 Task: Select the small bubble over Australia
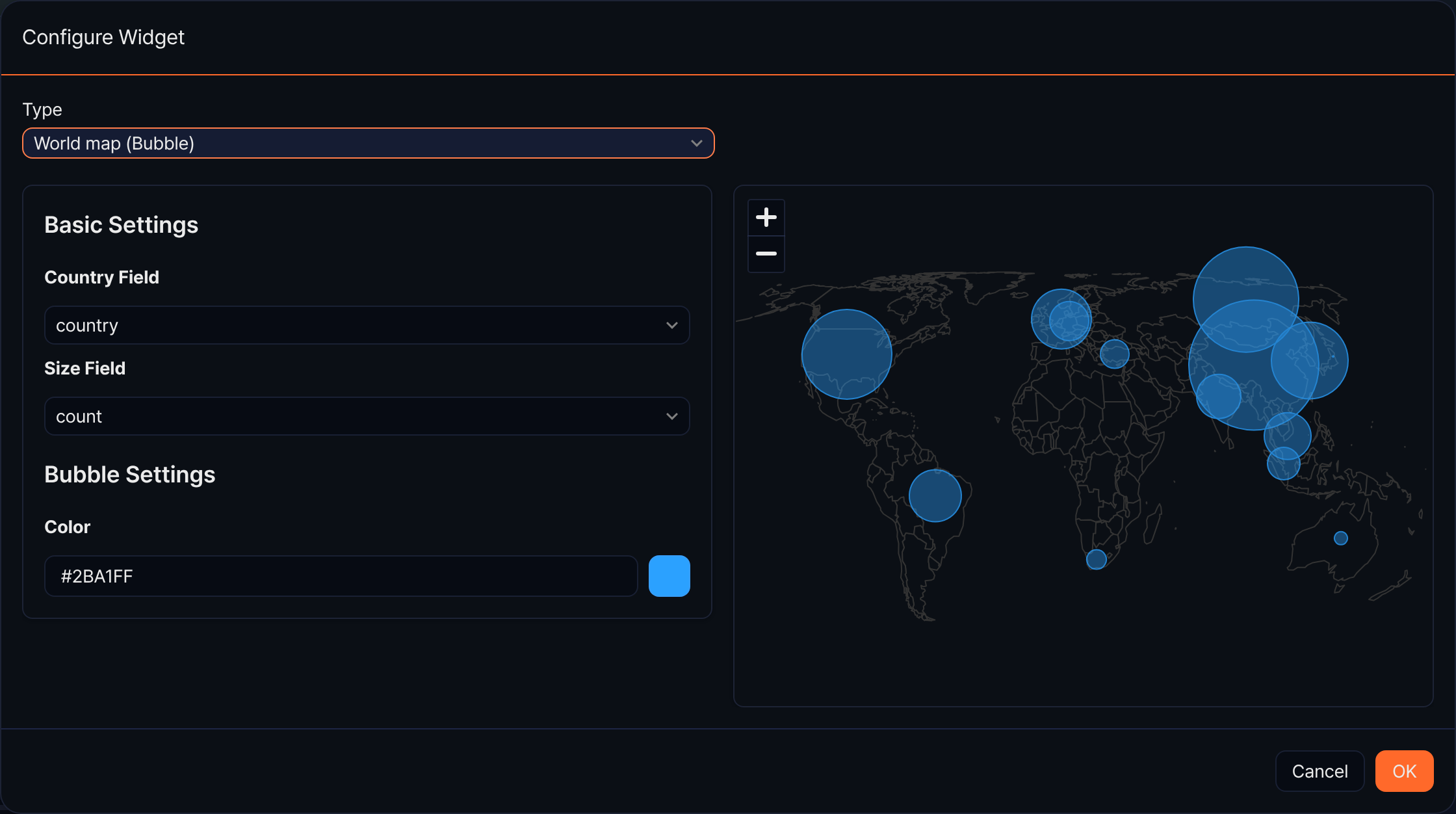1341,538
